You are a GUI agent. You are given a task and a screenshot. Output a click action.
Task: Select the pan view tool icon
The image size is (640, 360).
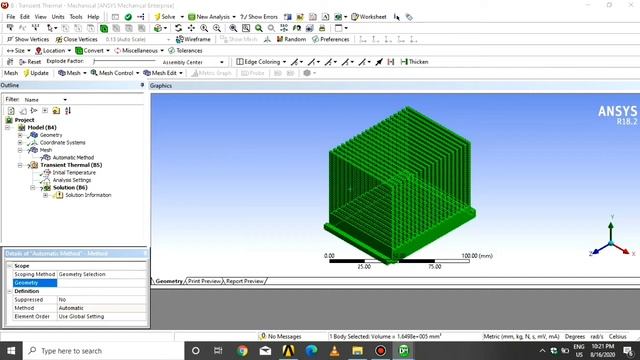point(191,28)
